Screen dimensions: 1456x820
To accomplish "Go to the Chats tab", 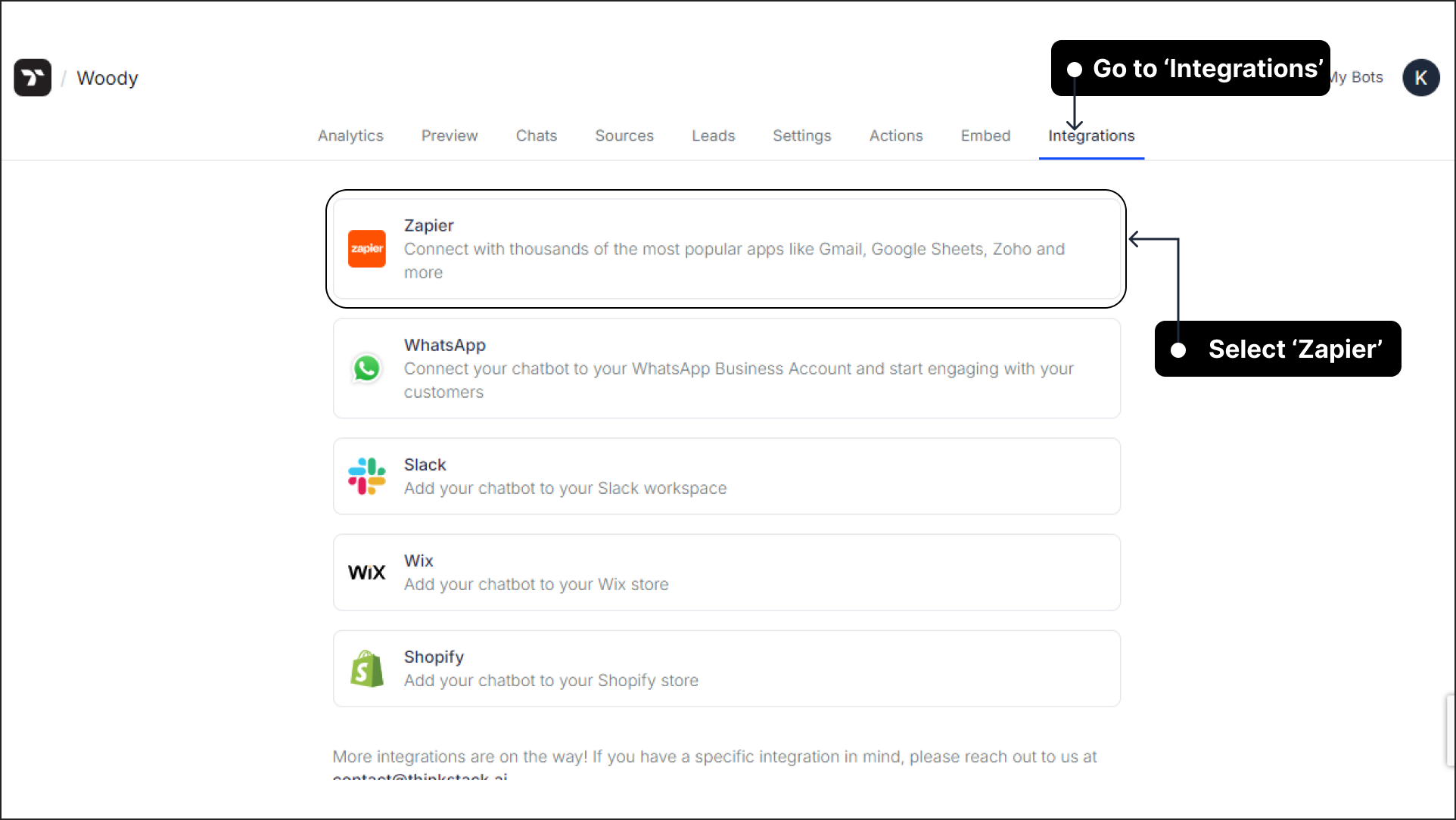I will click(x=537, y=135).
